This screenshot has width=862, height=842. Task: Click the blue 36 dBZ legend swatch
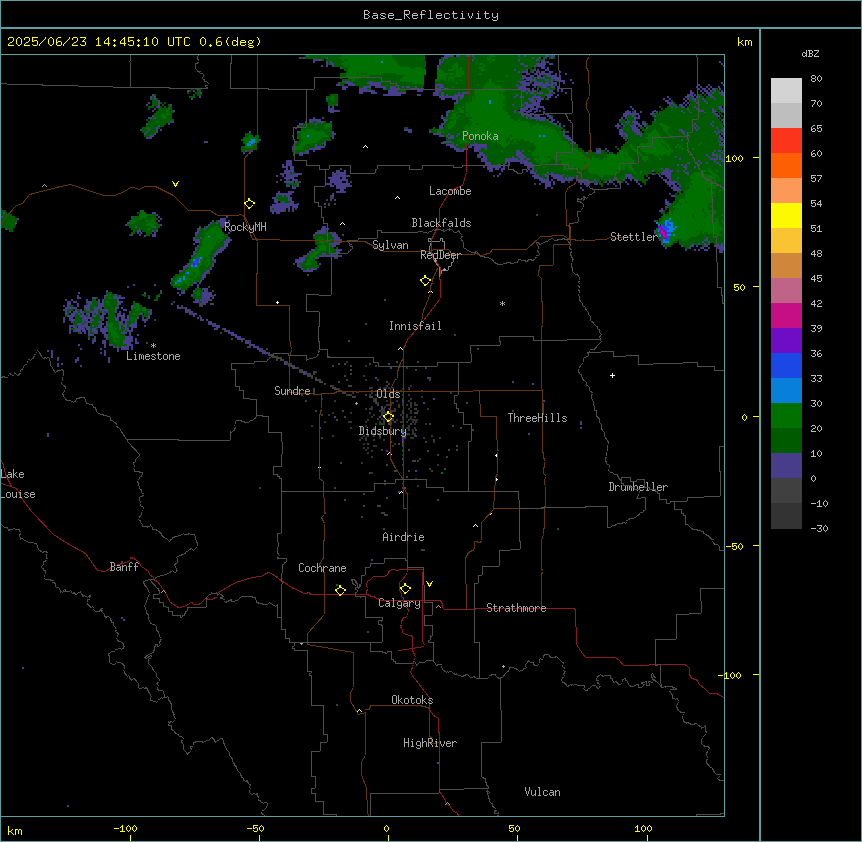(786, 365)
